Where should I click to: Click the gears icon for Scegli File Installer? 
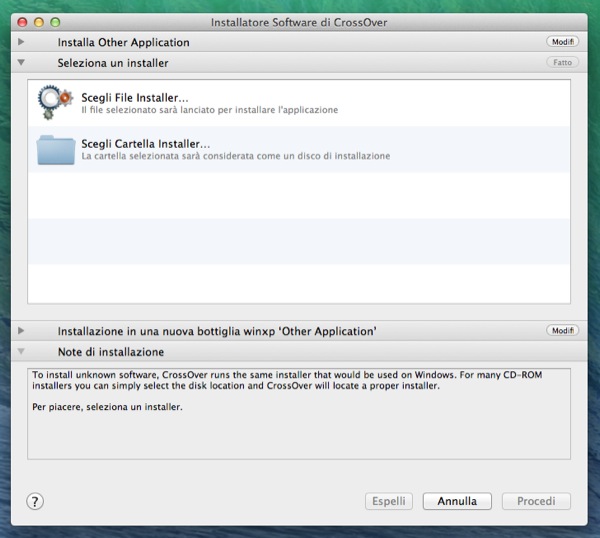point(55,102)
